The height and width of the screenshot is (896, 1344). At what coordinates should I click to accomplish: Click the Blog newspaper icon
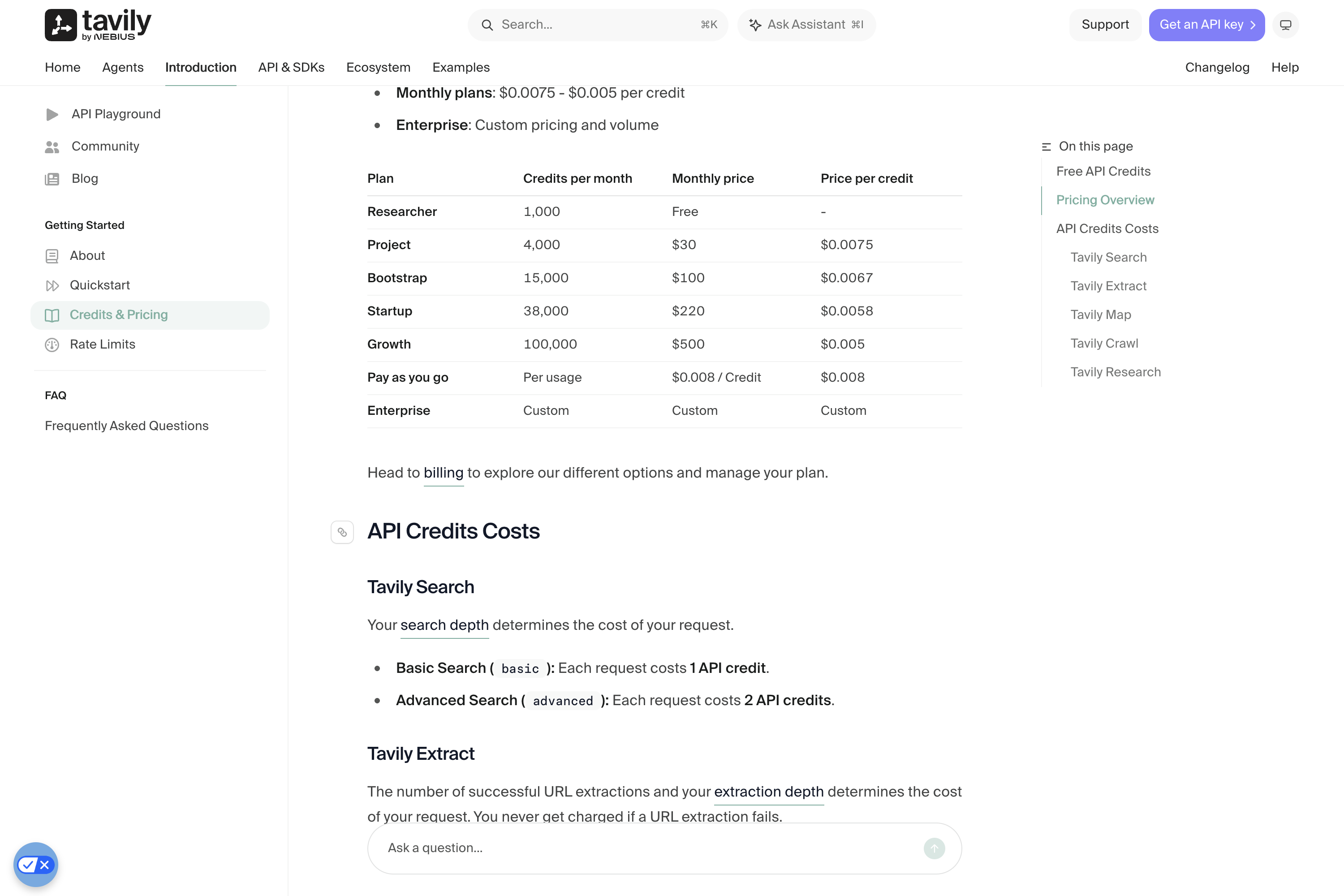point(52,179)
